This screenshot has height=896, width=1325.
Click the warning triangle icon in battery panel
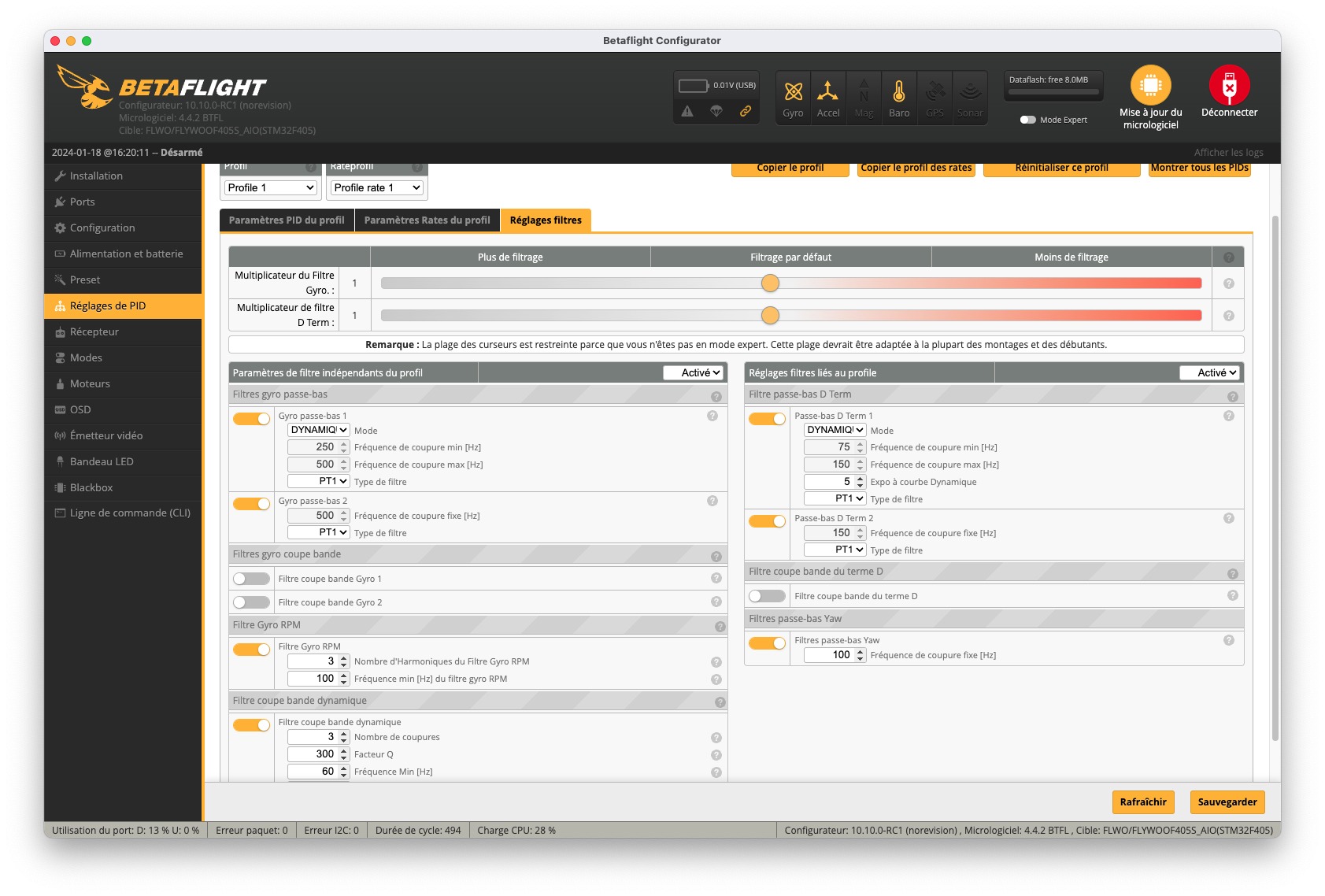click(x=687, y=111)
